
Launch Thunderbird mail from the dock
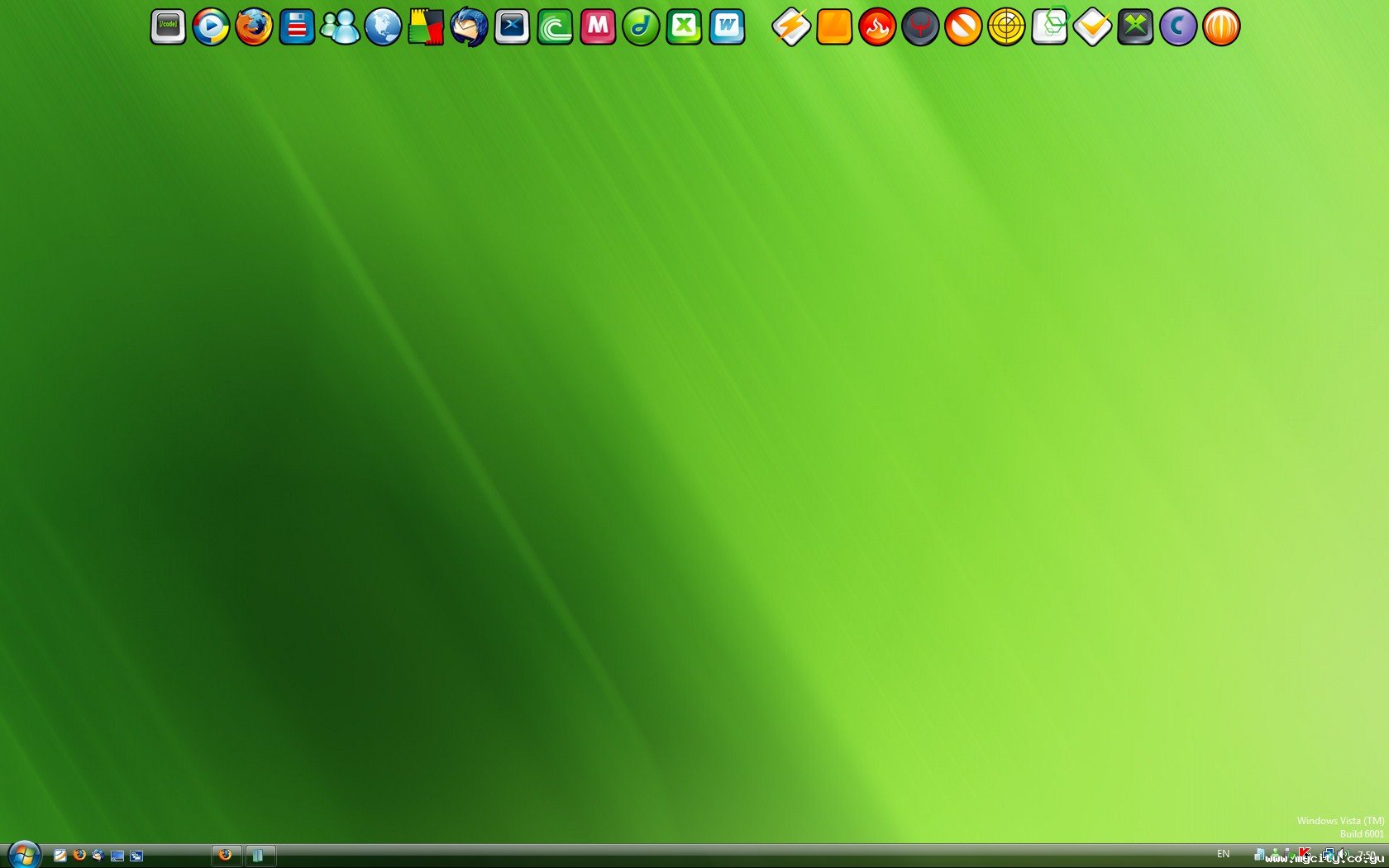pyautogui.click(x=469, y=26)
